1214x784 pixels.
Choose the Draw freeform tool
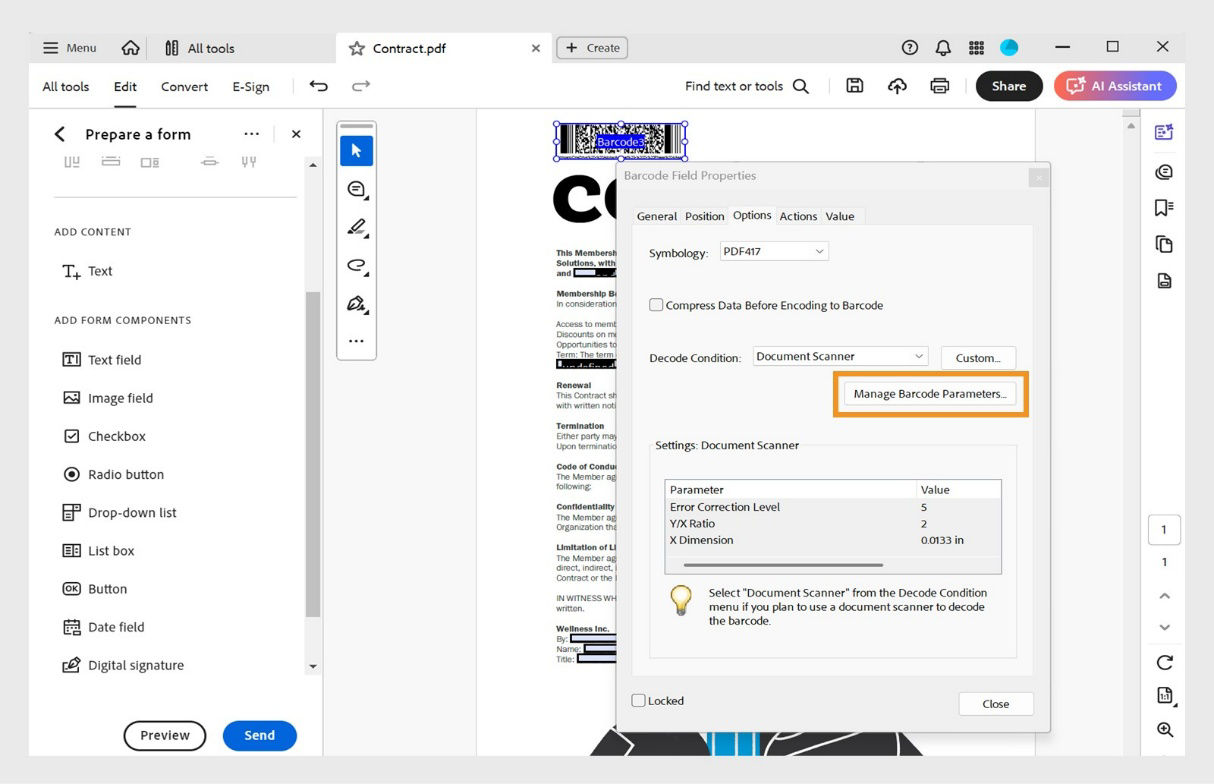[356, 265]
